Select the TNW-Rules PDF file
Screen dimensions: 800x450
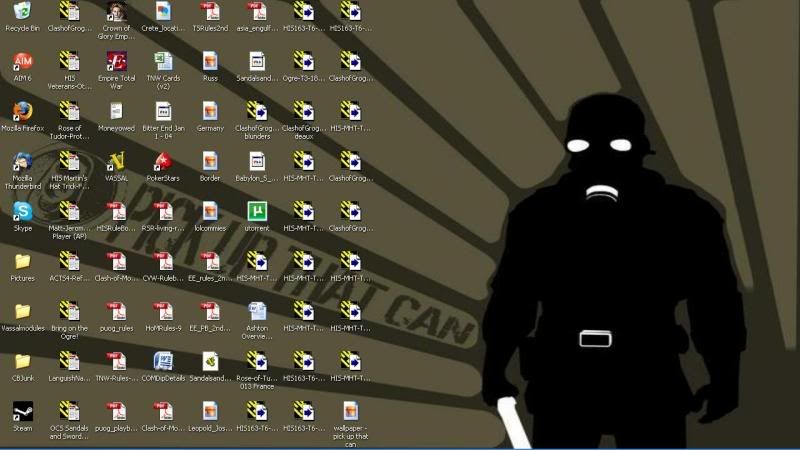click(116, 361)
